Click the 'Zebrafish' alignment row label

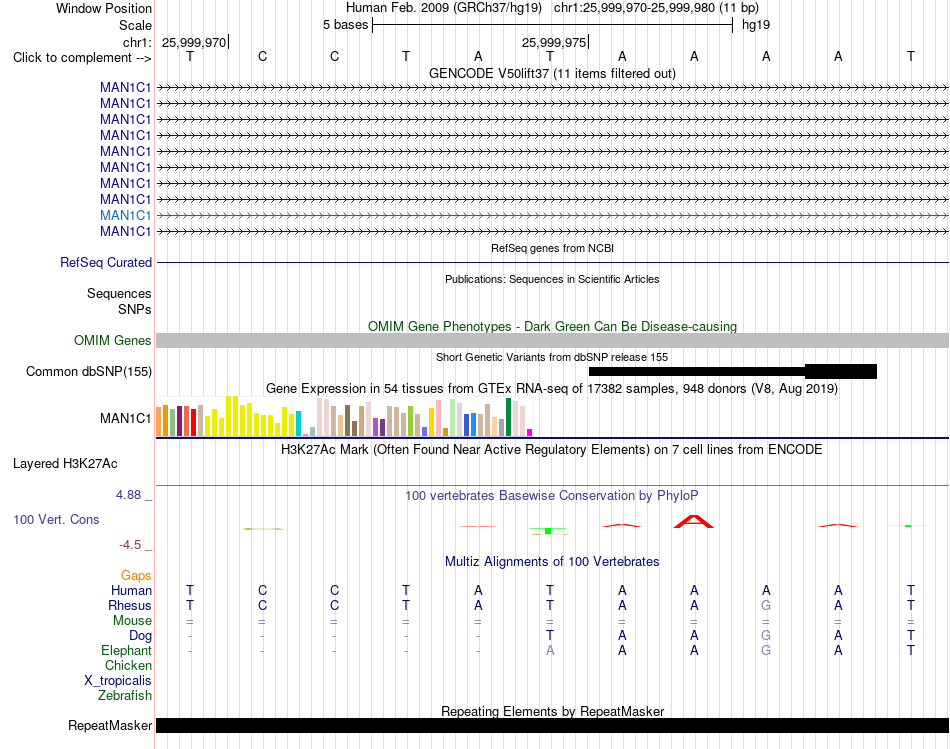click(125, 696)
